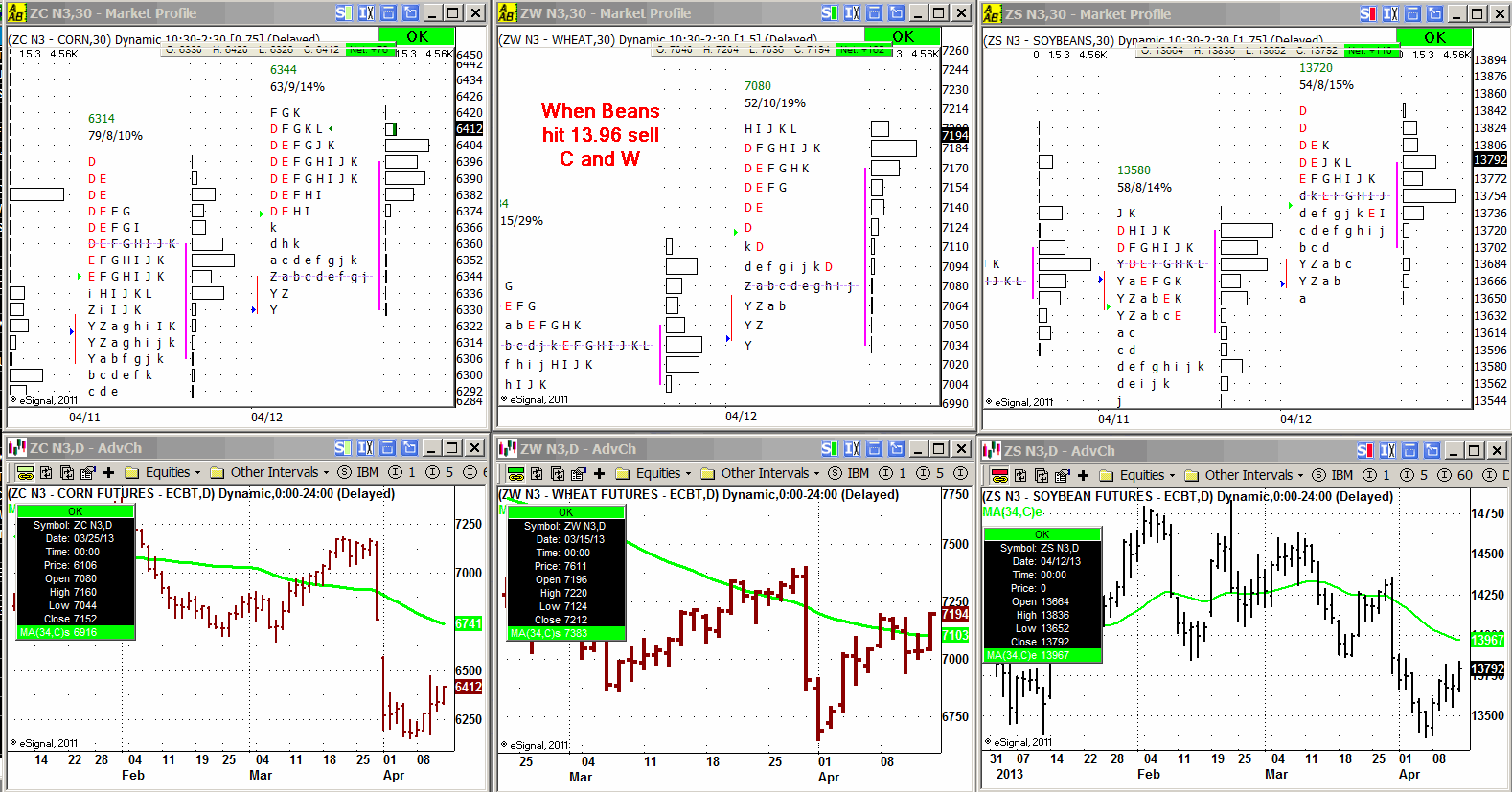The width and height of the screenshot is (1512, 792).
Task: Click the green OK button in wheat Market Profile
Action: 903,36
